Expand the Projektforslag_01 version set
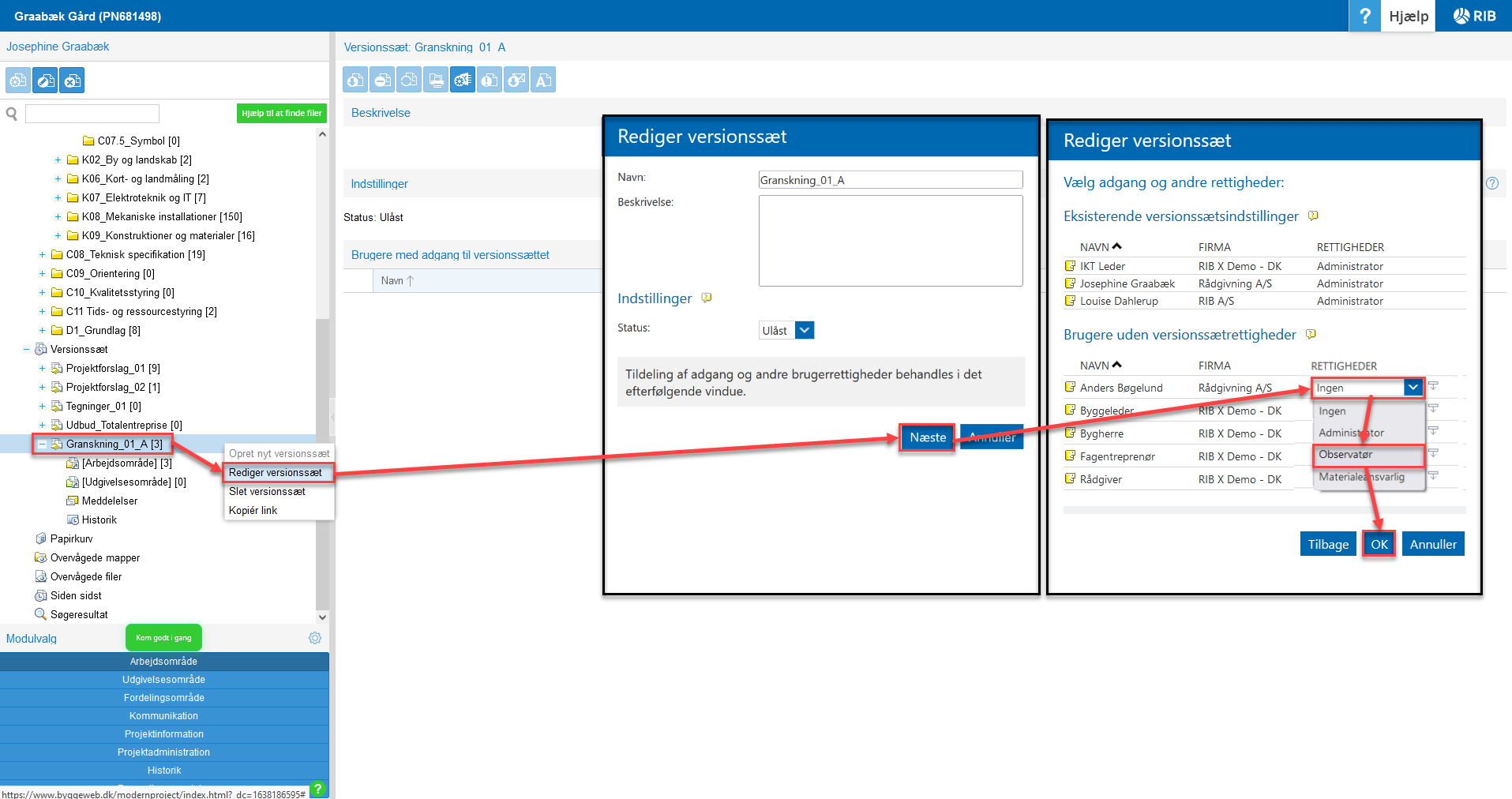 pos(42,368)
